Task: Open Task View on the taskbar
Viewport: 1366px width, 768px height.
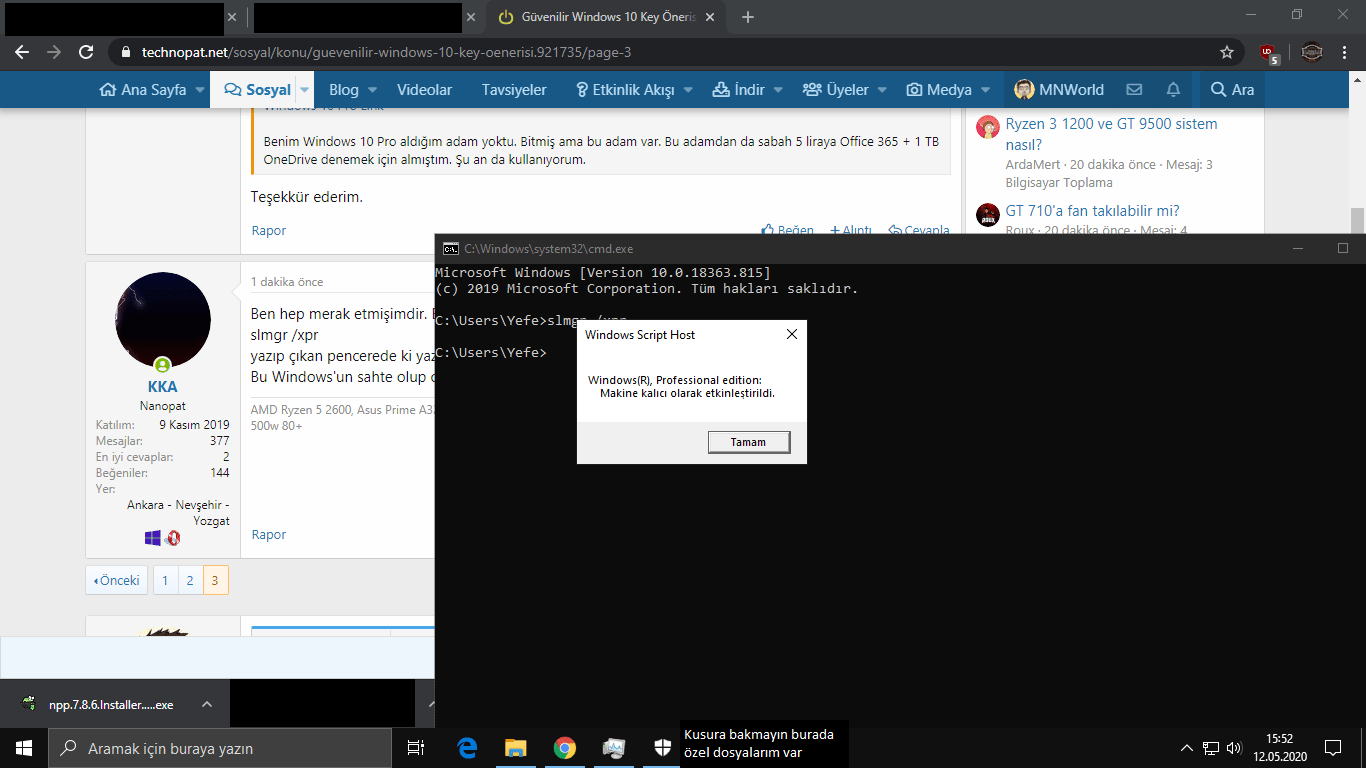Action: click(x=416, y=747)
